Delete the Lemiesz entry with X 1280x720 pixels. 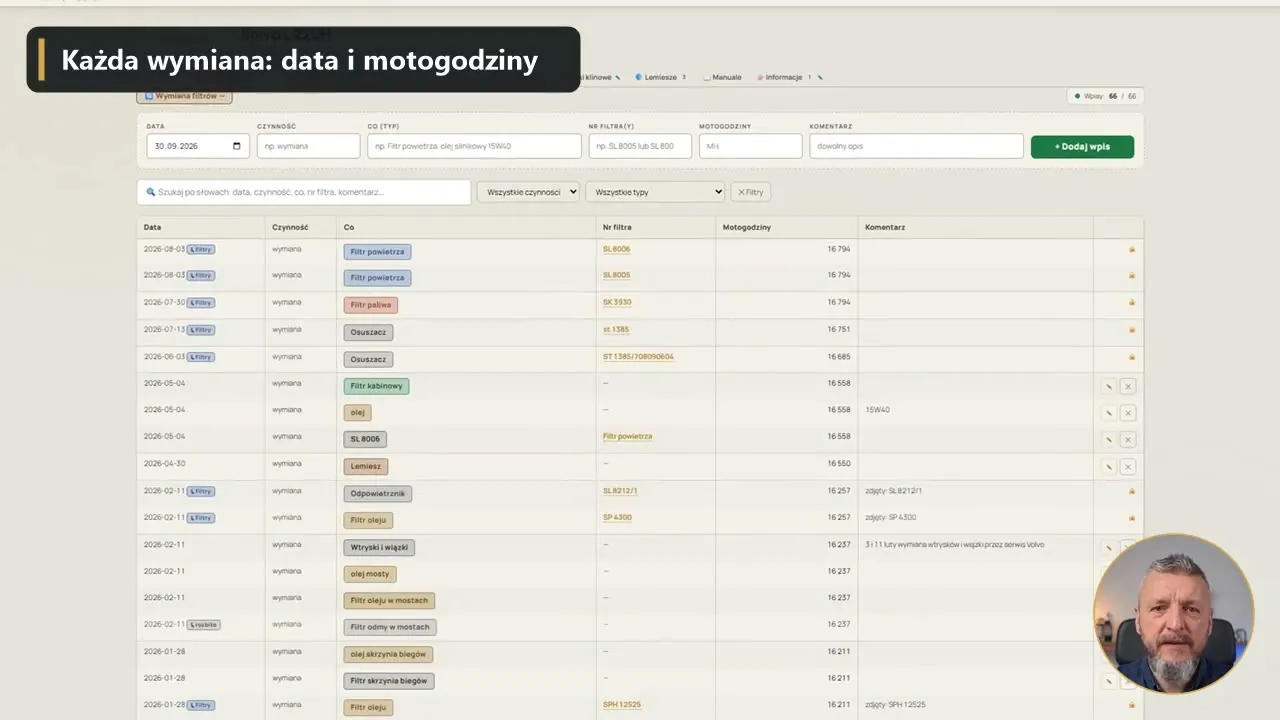[x=1128, y=467]
